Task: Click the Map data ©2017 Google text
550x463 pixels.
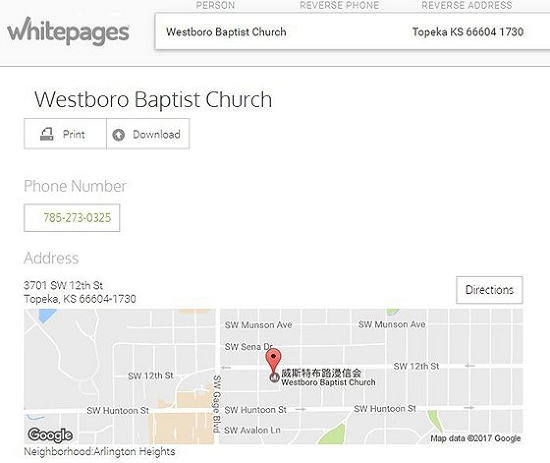Action: tap(475, 438)
